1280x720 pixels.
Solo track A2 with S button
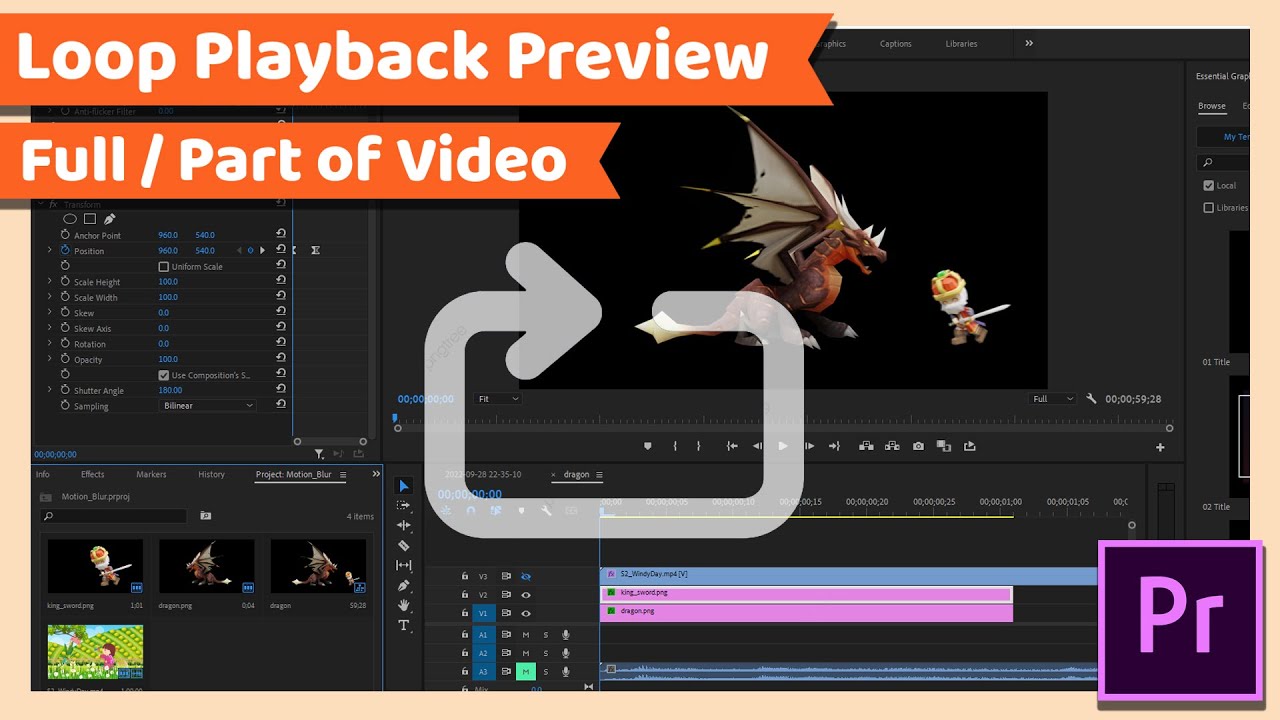tap(546, 653)
